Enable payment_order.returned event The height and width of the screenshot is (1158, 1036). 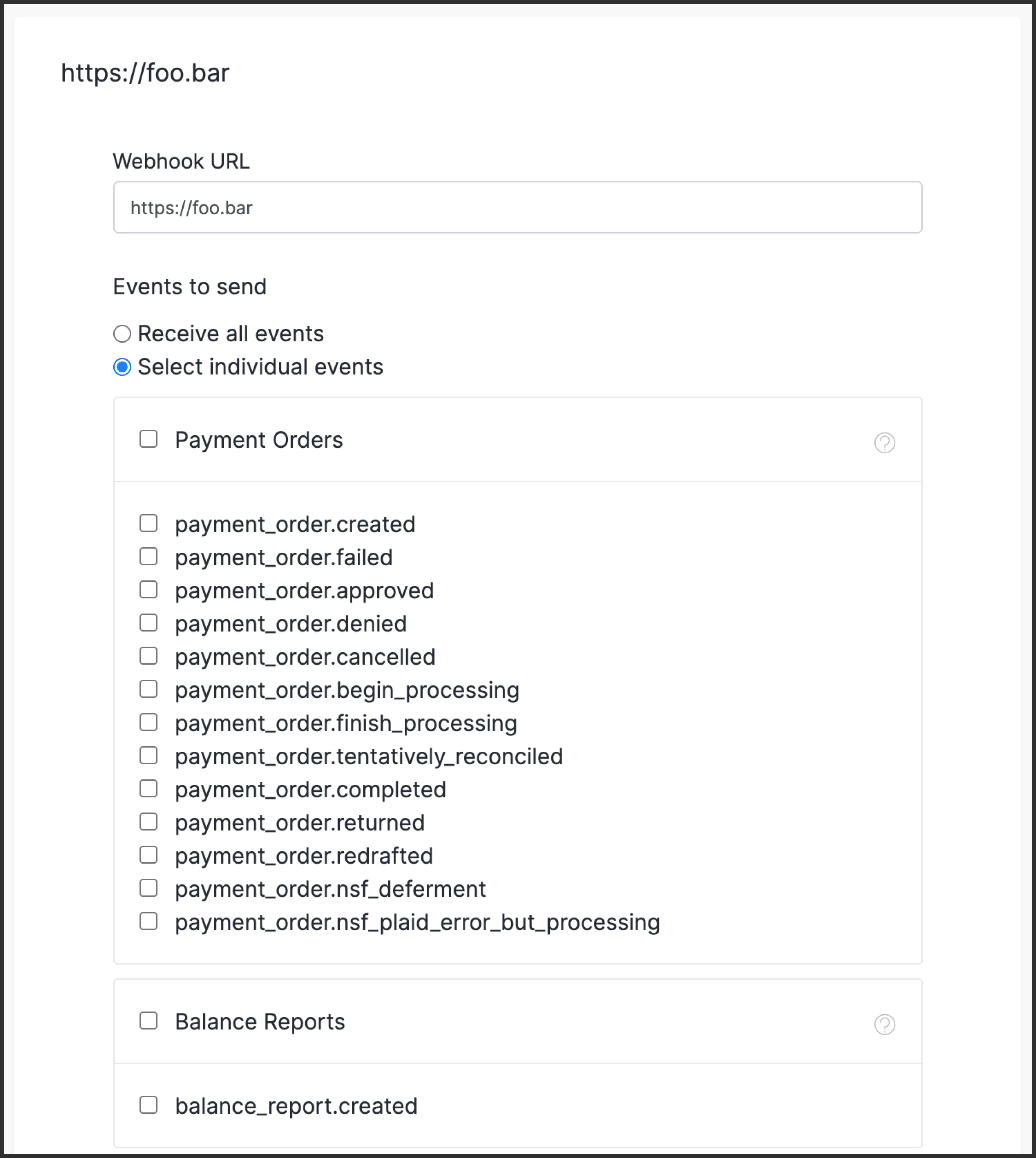tap(149, 822)
